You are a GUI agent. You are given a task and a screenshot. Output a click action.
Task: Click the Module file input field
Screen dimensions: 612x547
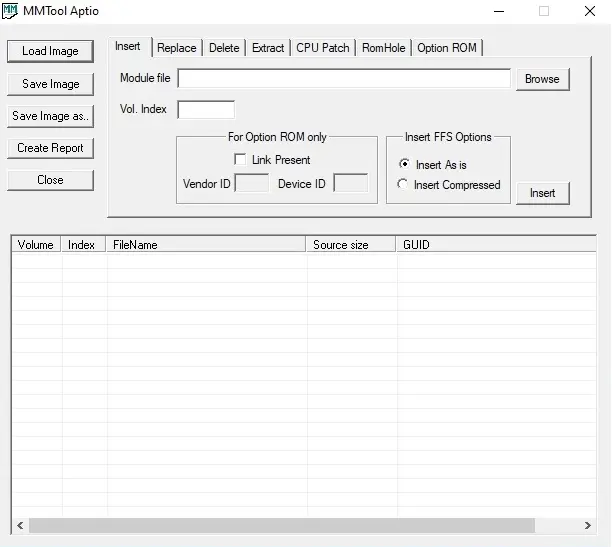[x=344, y=78]
